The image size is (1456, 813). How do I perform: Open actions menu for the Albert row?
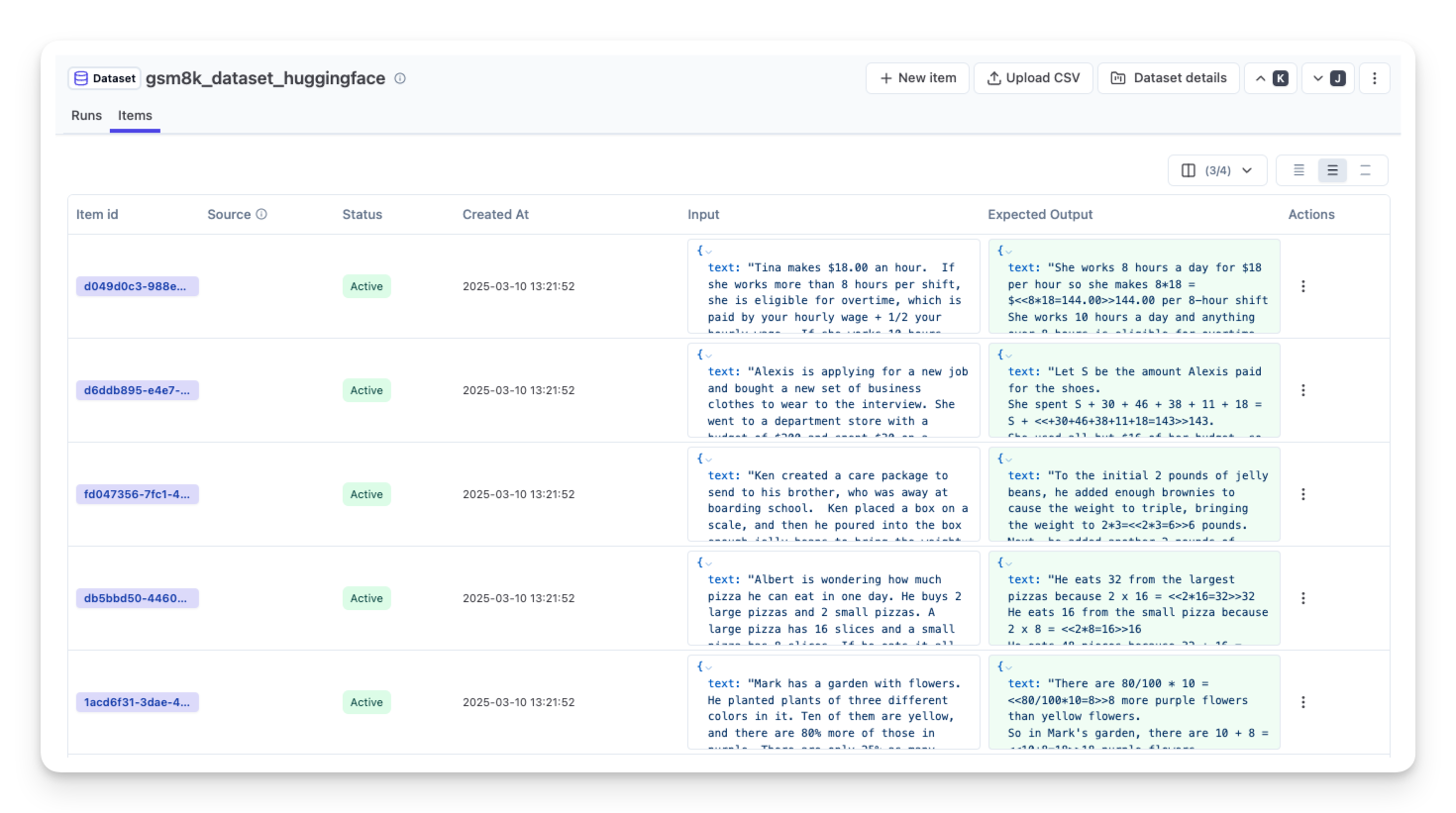coord(1302,598)
